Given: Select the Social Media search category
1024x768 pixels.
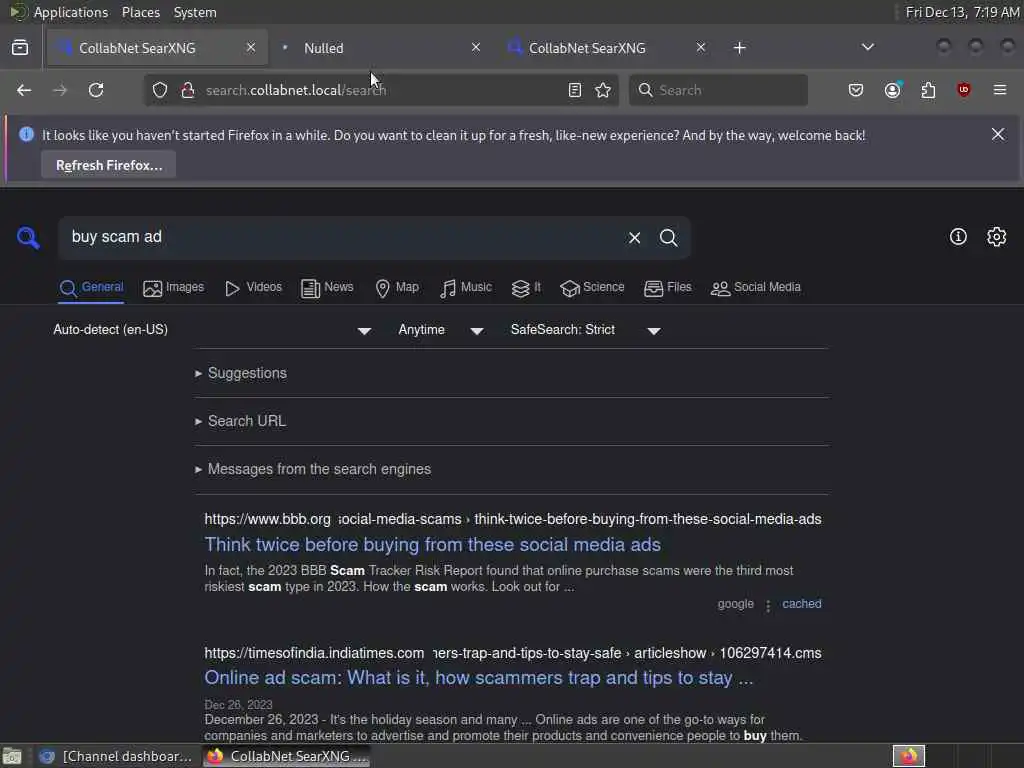Looking at the screenshot, I should 756,287.
